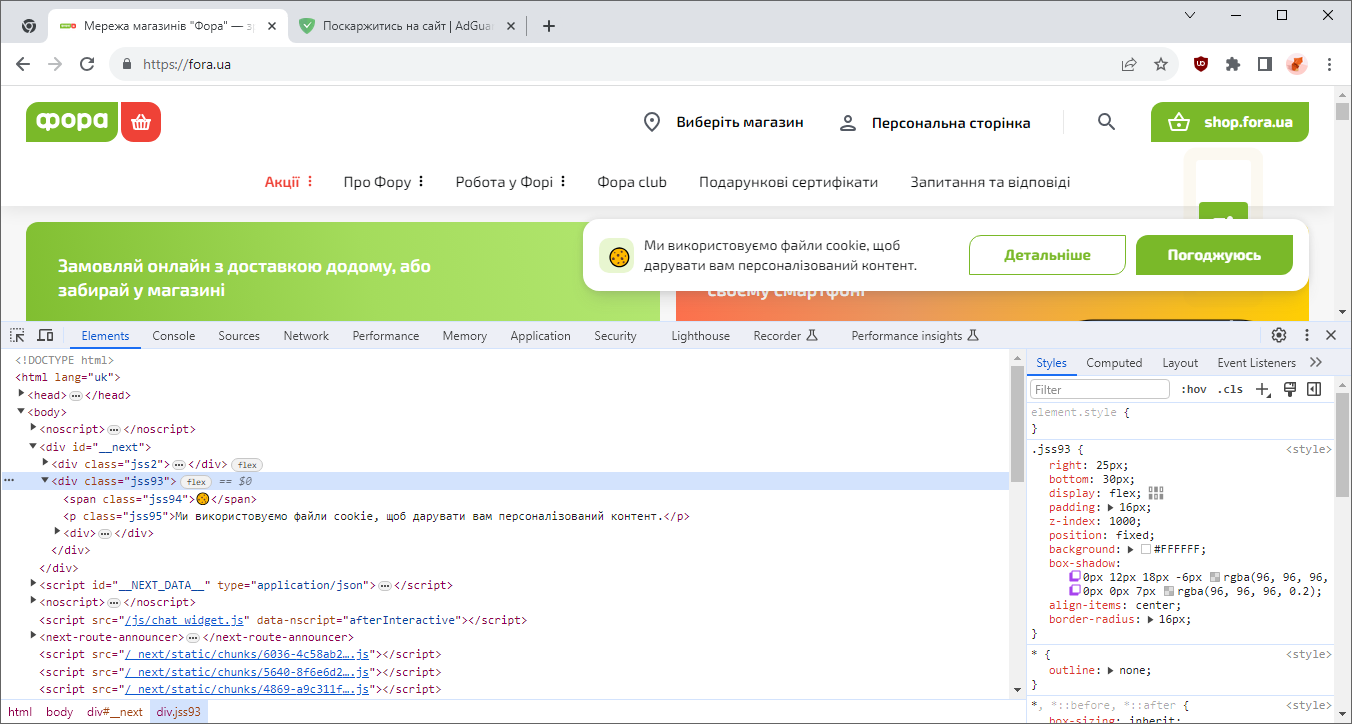Screen dimensions: 1352x724
Task: Click the computed styles sidebar toggle icon
Action: (x=1313, y=389)
